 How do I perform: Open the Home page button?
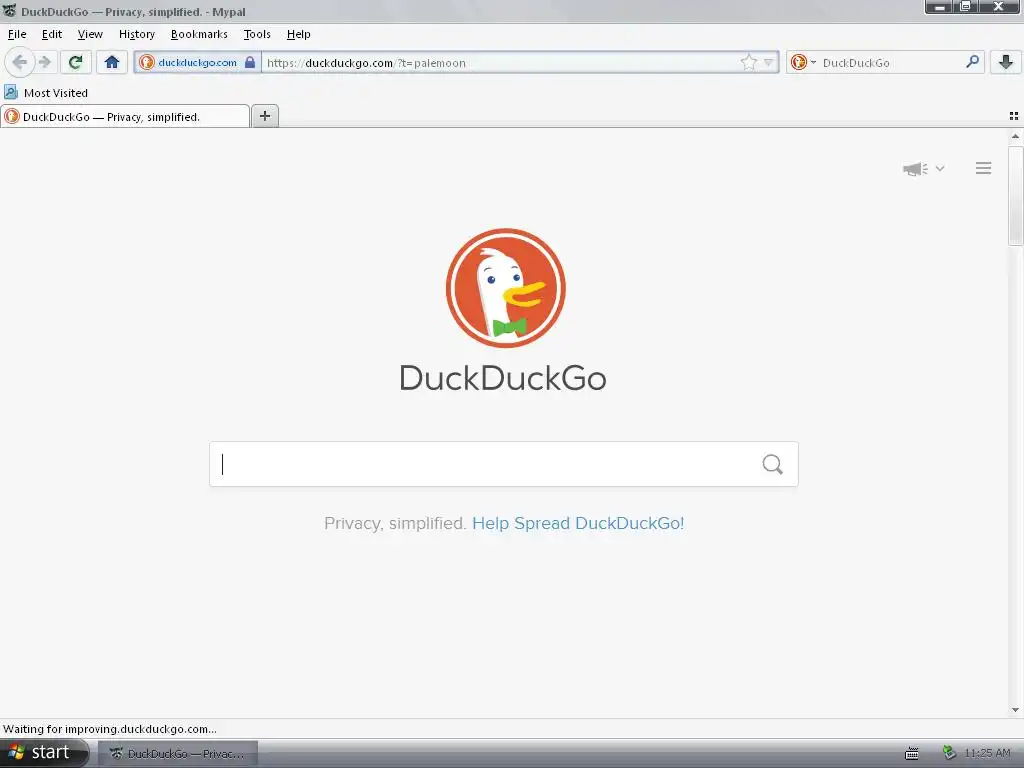coord(112,63)
